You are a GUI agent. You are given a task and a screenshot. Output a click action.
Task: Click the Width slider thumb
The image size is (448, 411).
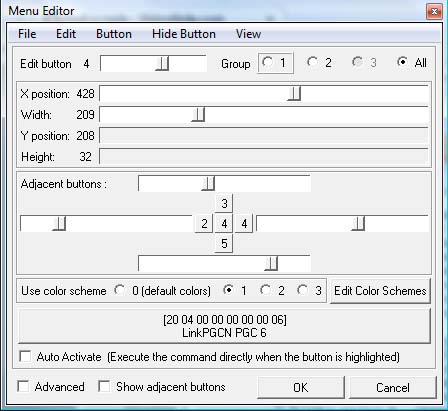click(x=198, y=115)
